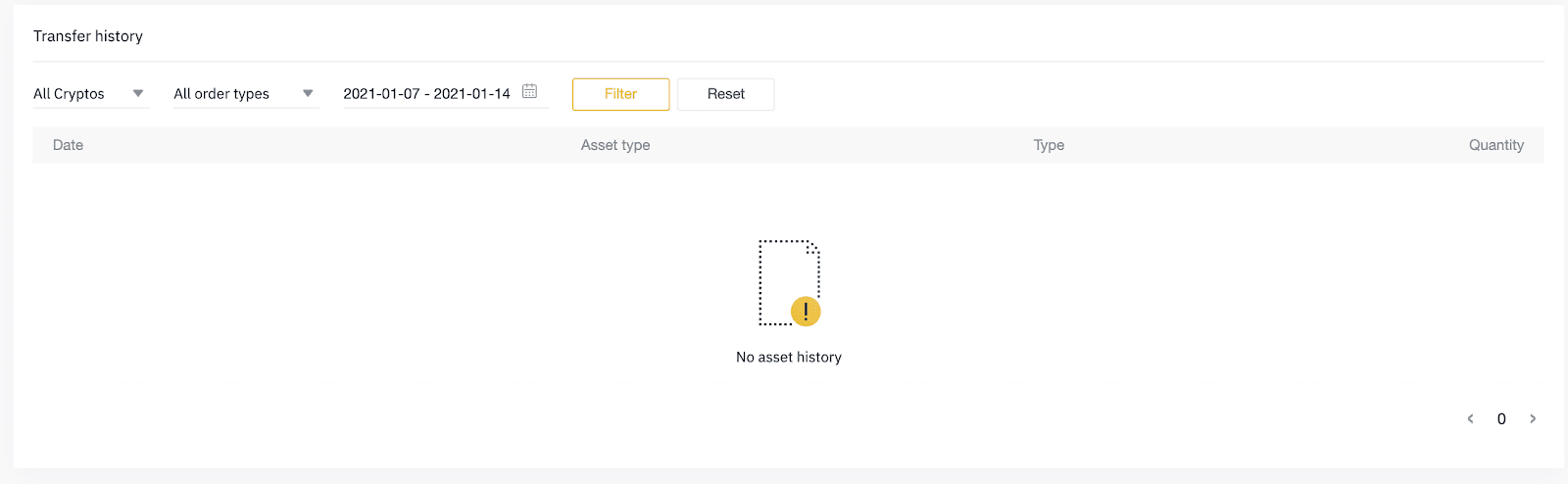Click the Quantity column header
1568x484 pixels.
1496,145
